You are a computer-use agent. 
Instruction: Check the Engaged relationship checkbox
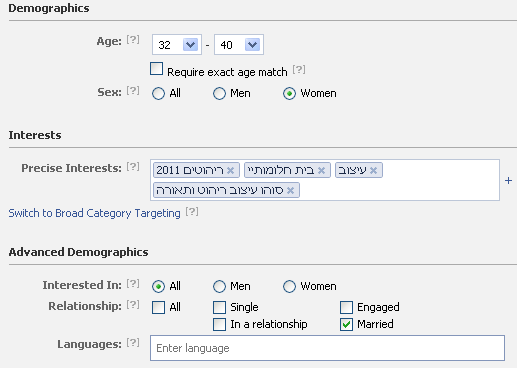[346, 307]
